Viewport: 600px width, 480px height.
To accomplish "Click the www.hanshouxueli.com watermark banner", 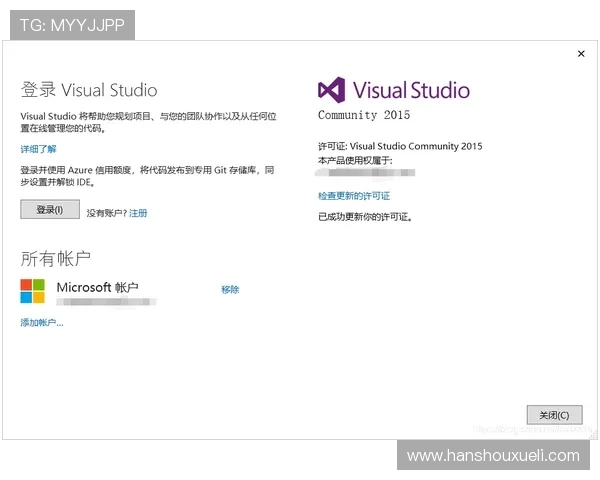I will pyautogui.click(x=493, y=456).
